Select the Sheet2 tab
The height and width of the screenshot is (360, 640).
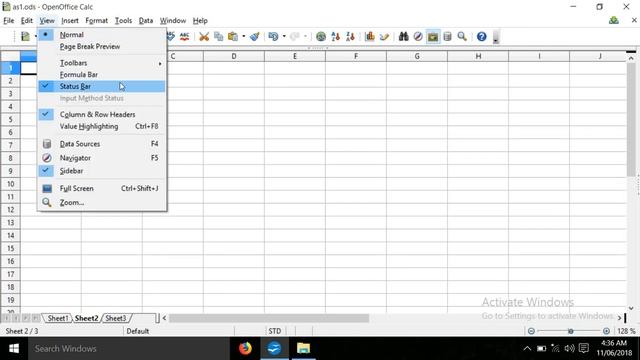[x=86, y=318]
